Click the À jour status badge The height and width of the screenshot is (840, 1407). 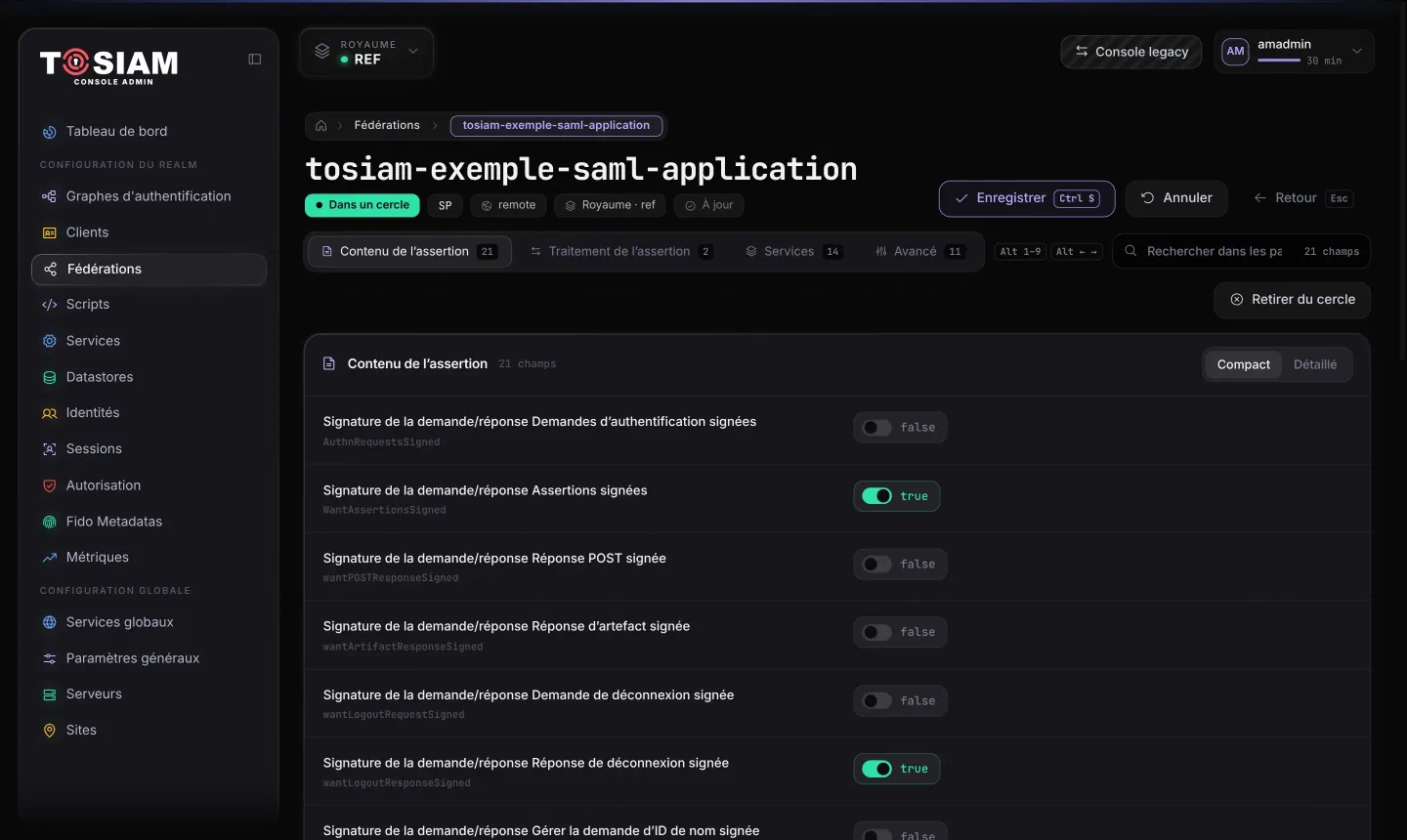(x=709, y=205)
